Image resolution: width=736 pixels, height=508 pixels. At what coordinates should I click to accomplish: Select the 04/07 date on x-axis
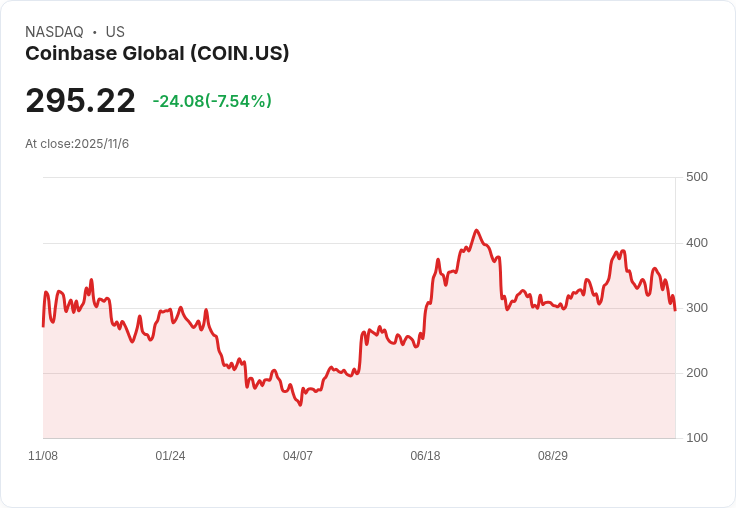point(298,456)
